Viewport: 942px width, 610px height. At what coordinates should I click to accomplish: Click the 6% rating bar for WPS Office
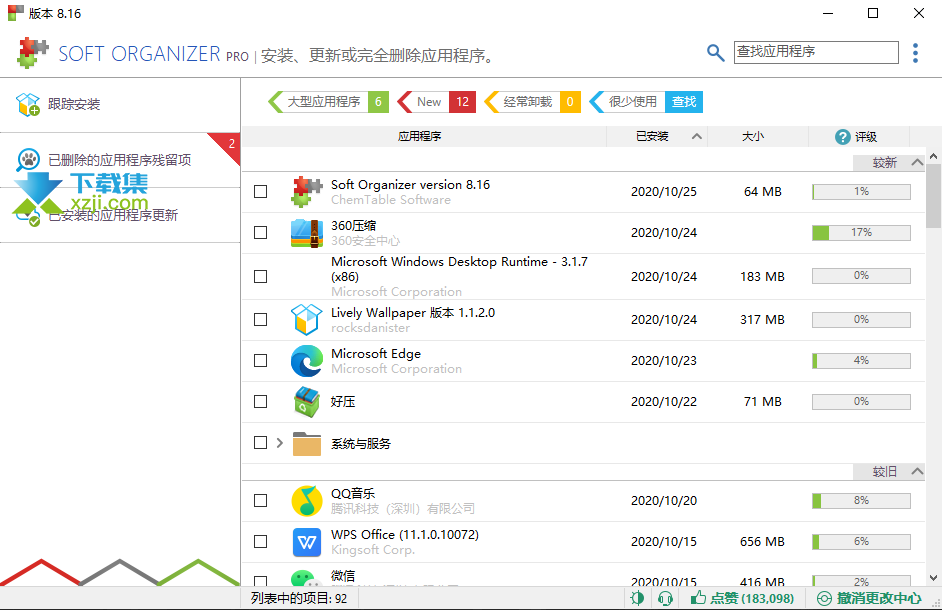tap(861, 542)
